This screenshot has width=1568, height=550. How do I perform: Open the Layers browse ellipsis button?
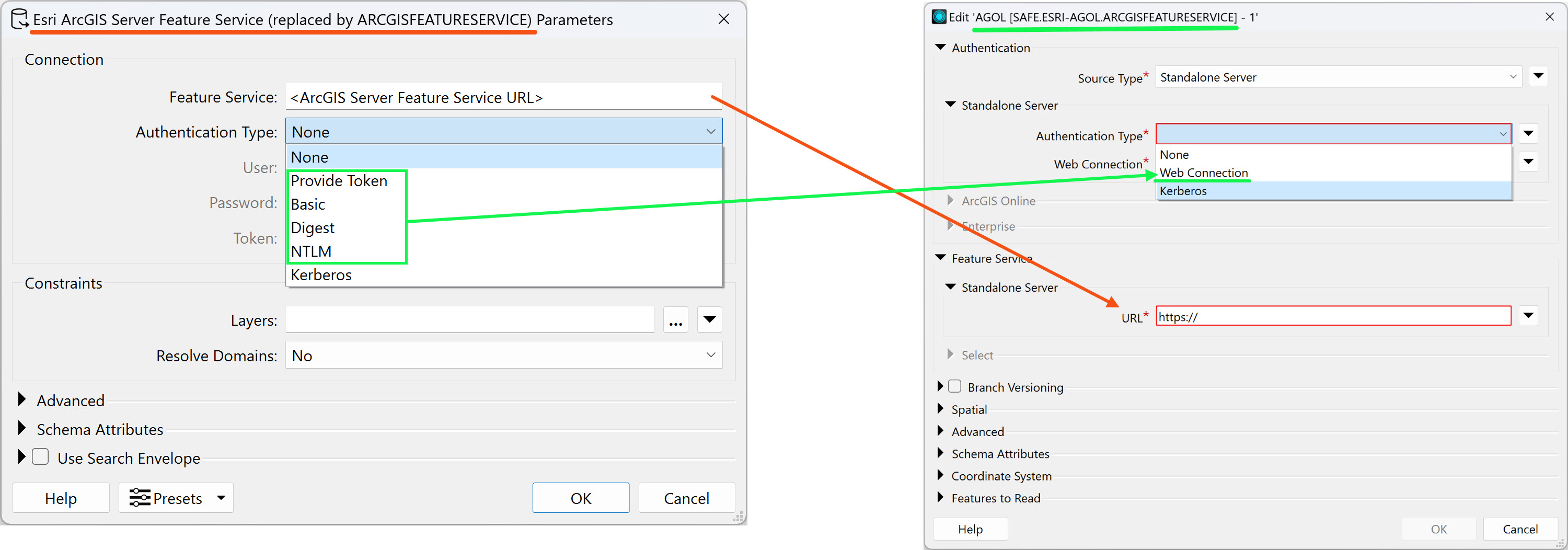point(676,320)
